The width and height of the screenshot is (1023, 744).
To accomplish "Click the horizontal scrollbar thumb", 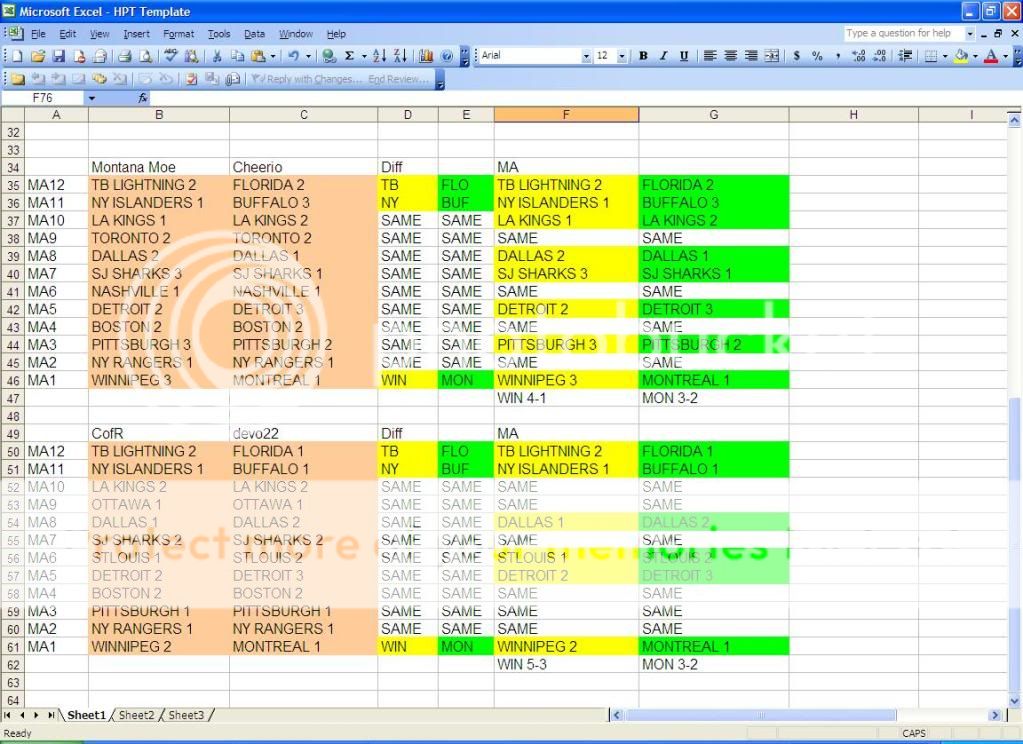I will click(760, 715).
